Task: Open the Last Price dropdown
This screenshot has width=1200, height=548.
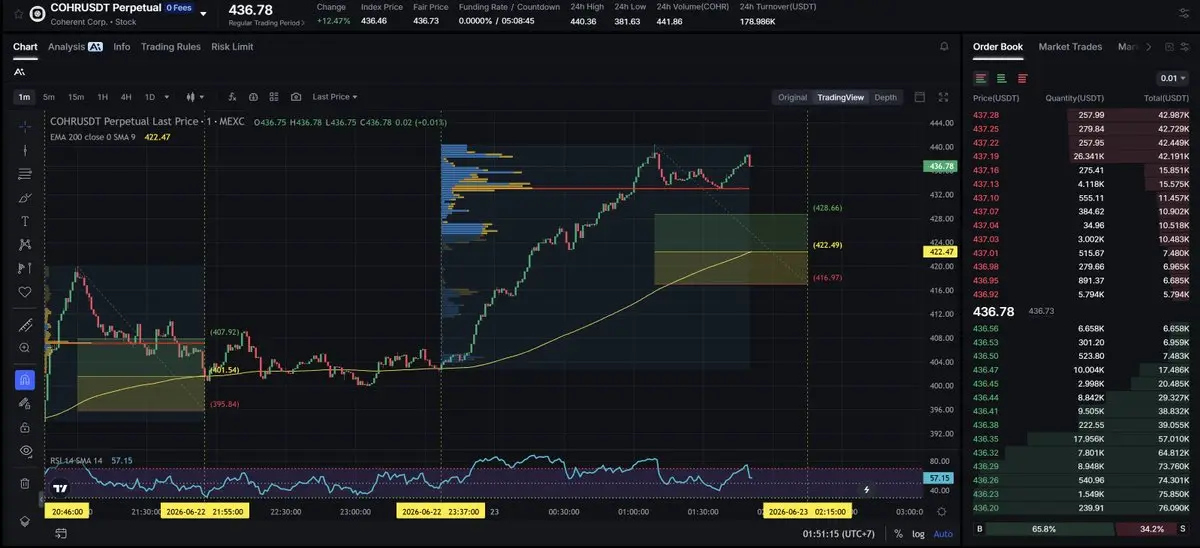Action: [335, 97]
